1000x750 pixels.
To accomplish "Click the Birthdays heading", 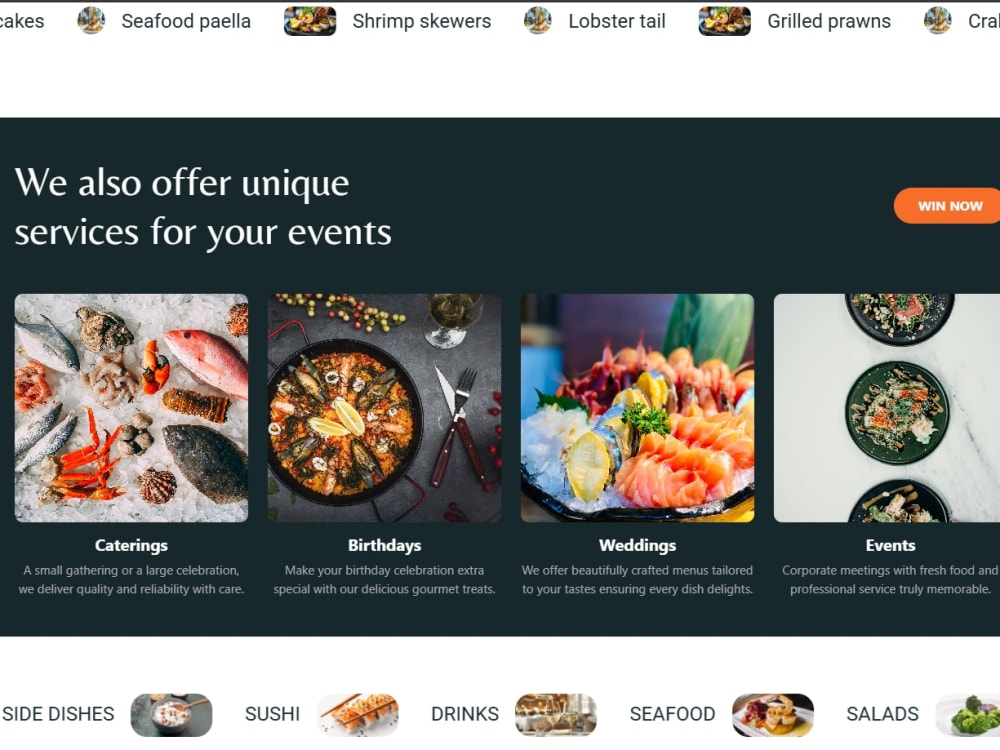I will pos(385,545).
